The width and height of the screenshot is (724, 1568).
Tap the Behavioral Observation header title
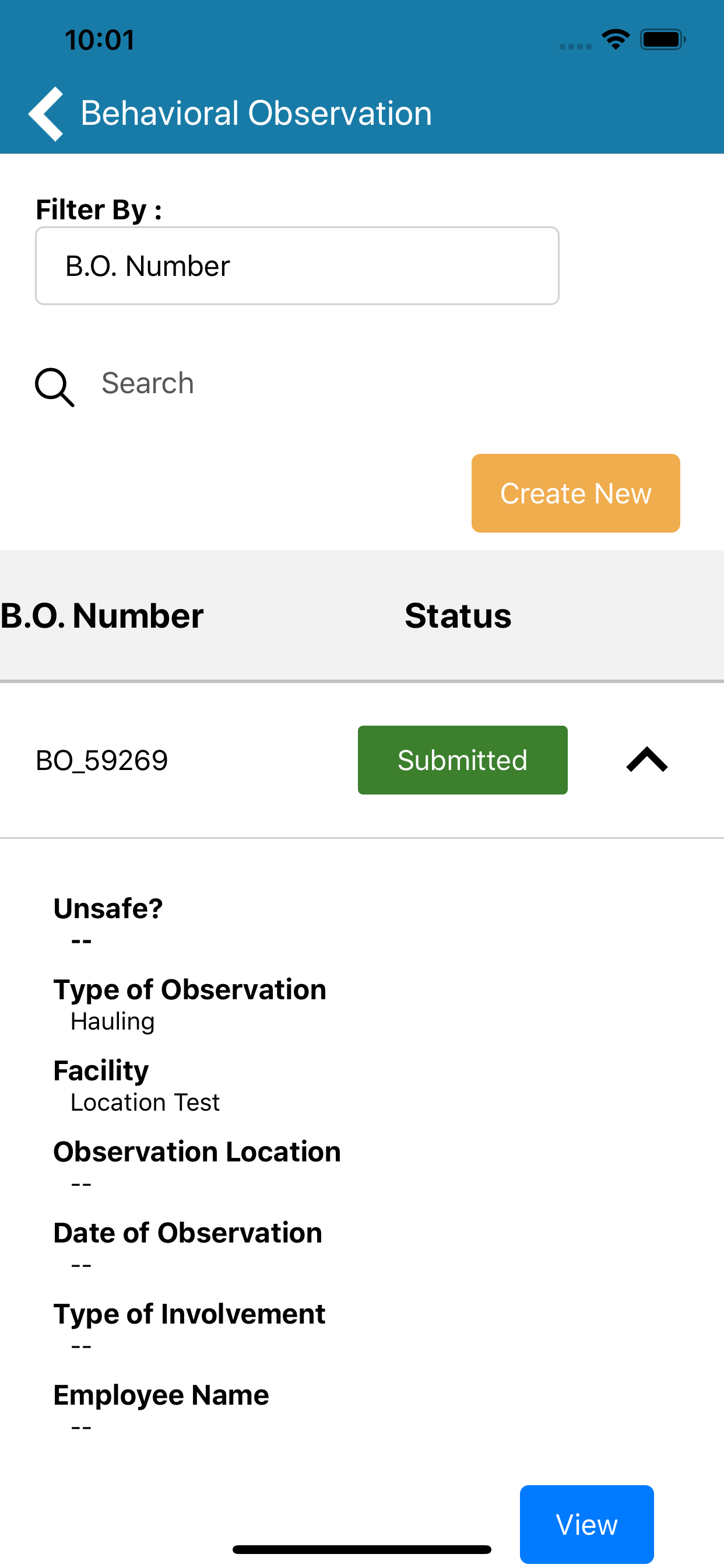pyautogui.click(x=256, y=113)
